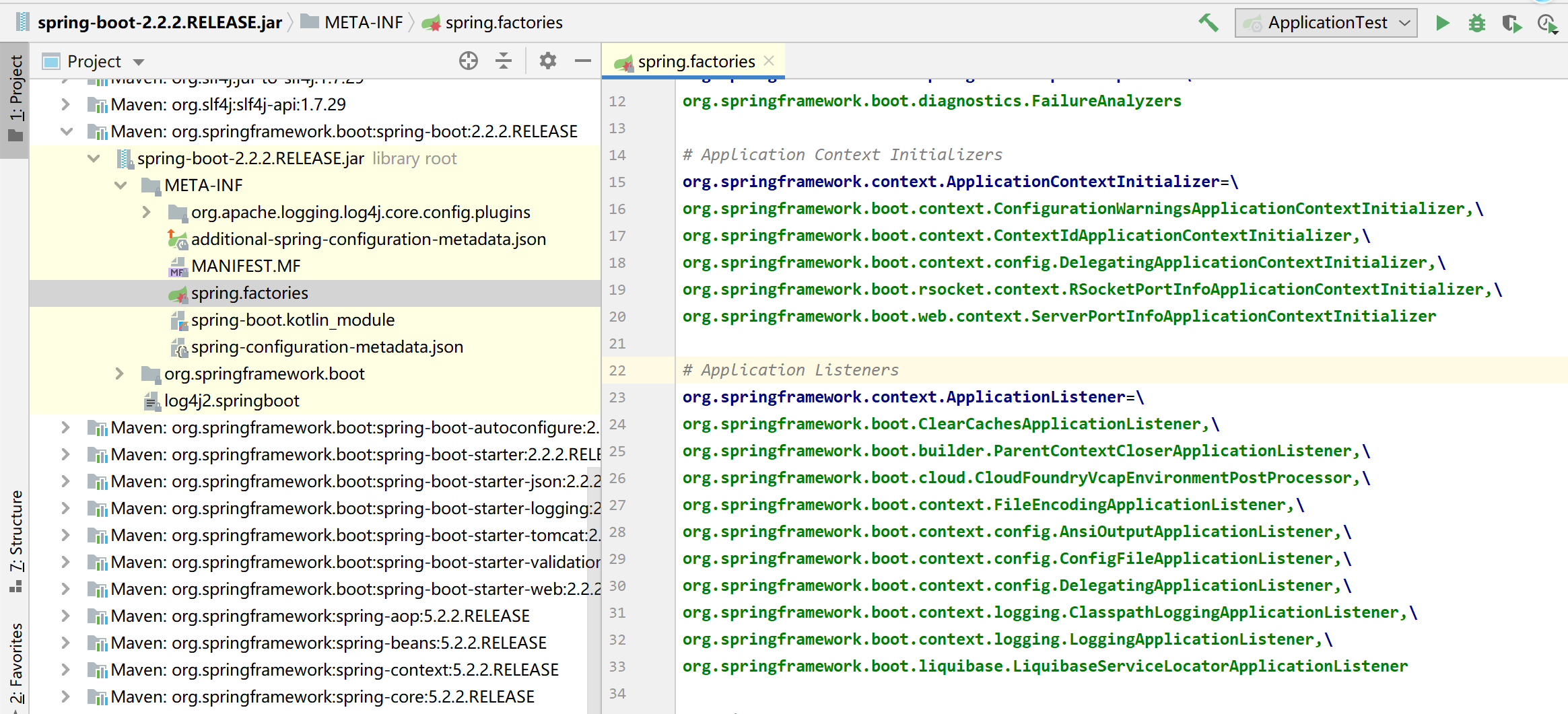This screenshot has height=714, width=1568.
Task: Run with coverage shield icon
Action: (1511, 24)
